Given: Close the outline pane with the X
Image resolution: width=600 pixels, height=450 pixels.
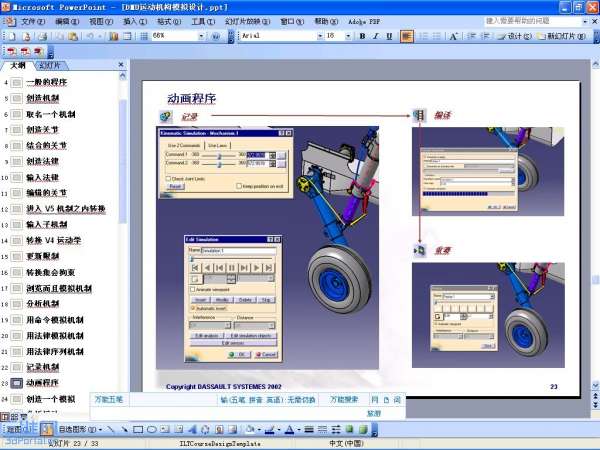Looking at the screenshot, I should pyautogui.click(x=123, y=64).
